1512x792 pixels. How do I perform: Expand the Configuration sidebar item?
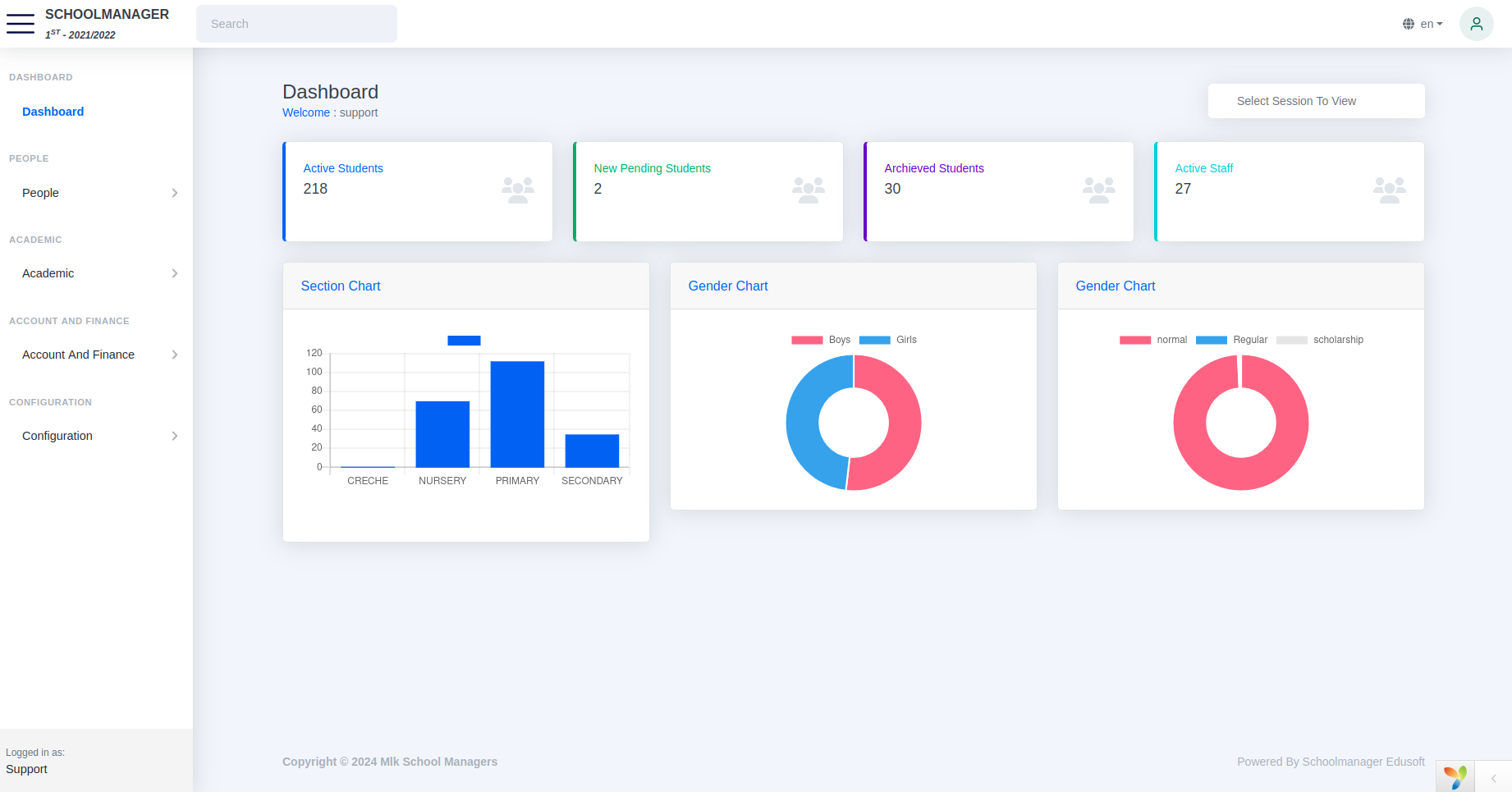click(x=97, y=436)
